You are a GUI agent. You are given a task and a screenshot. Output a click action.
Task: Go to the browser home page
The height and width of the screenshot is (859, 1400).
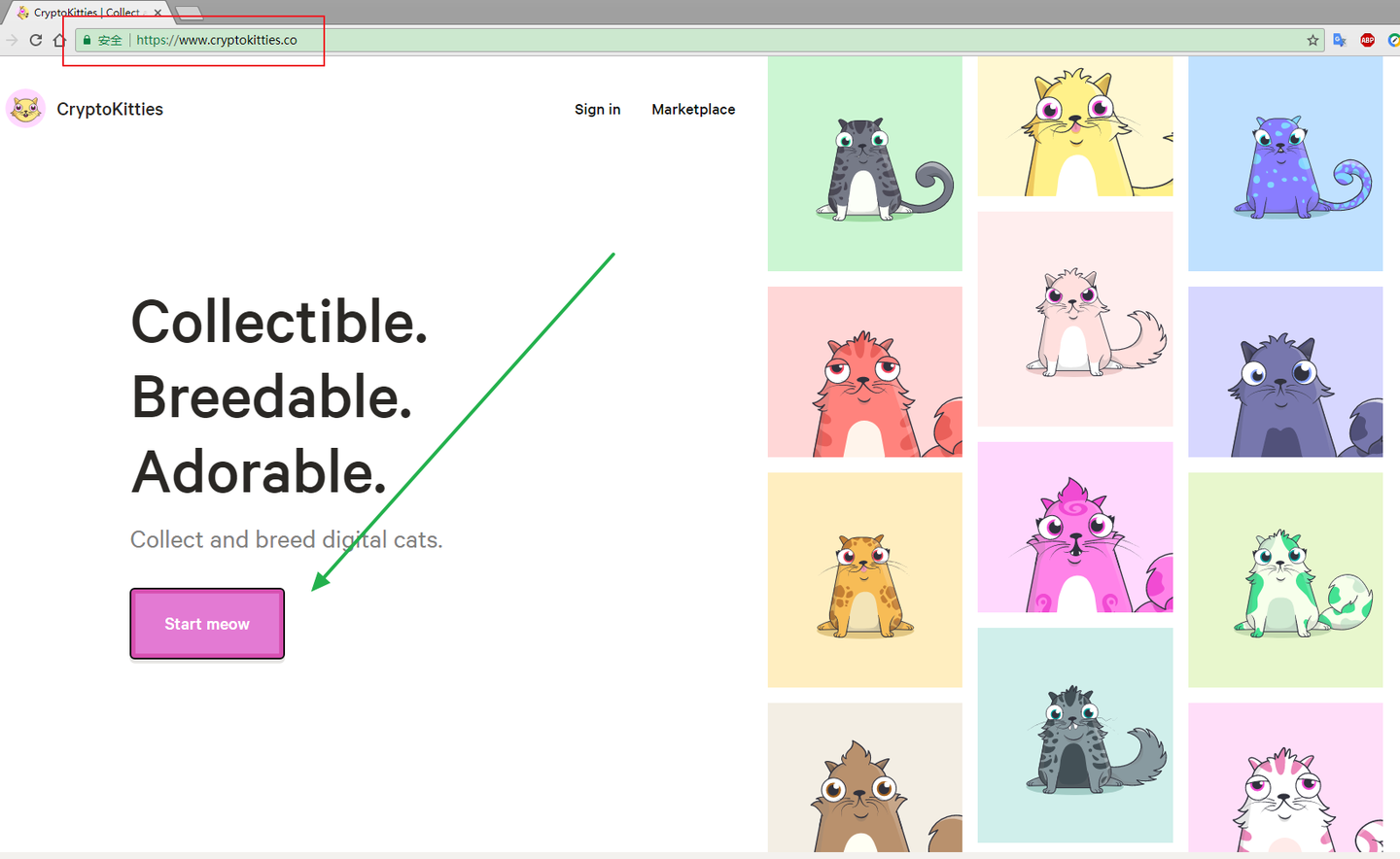click(59, 40)
